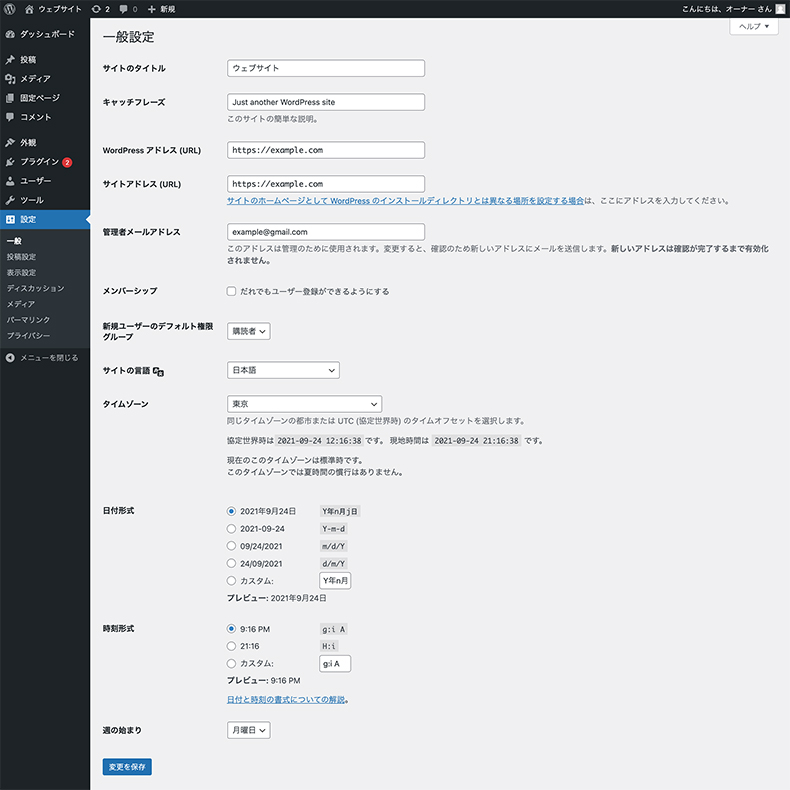Click the サイトのタイトル input field
This screenshot has height=790, width=790.
click(326, 69)
